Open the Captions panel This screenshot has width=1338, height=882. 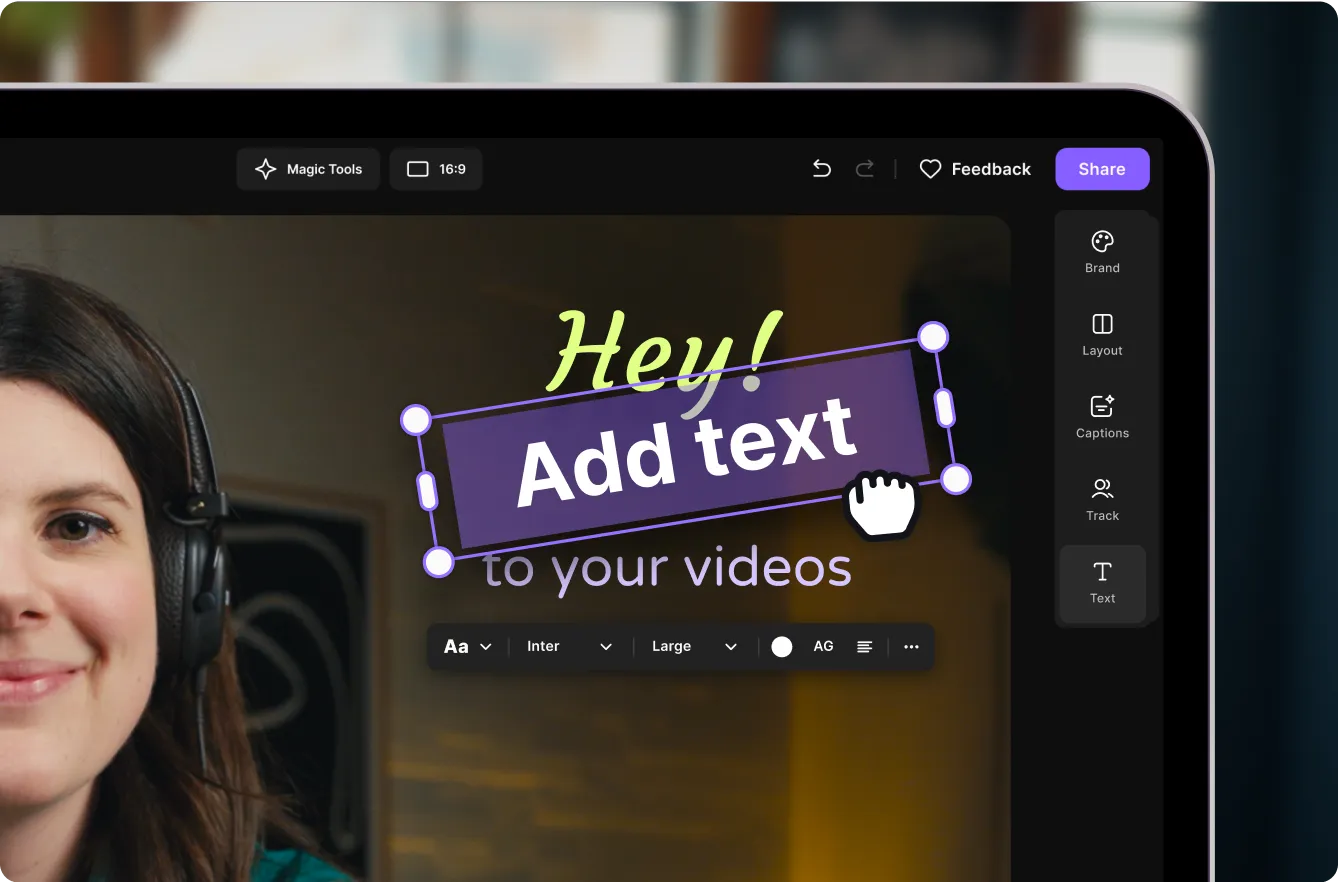coord(1102,417)
